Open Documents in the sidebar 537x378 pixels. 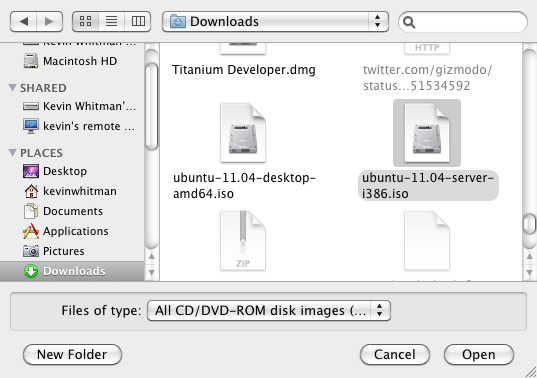(72, 211)
